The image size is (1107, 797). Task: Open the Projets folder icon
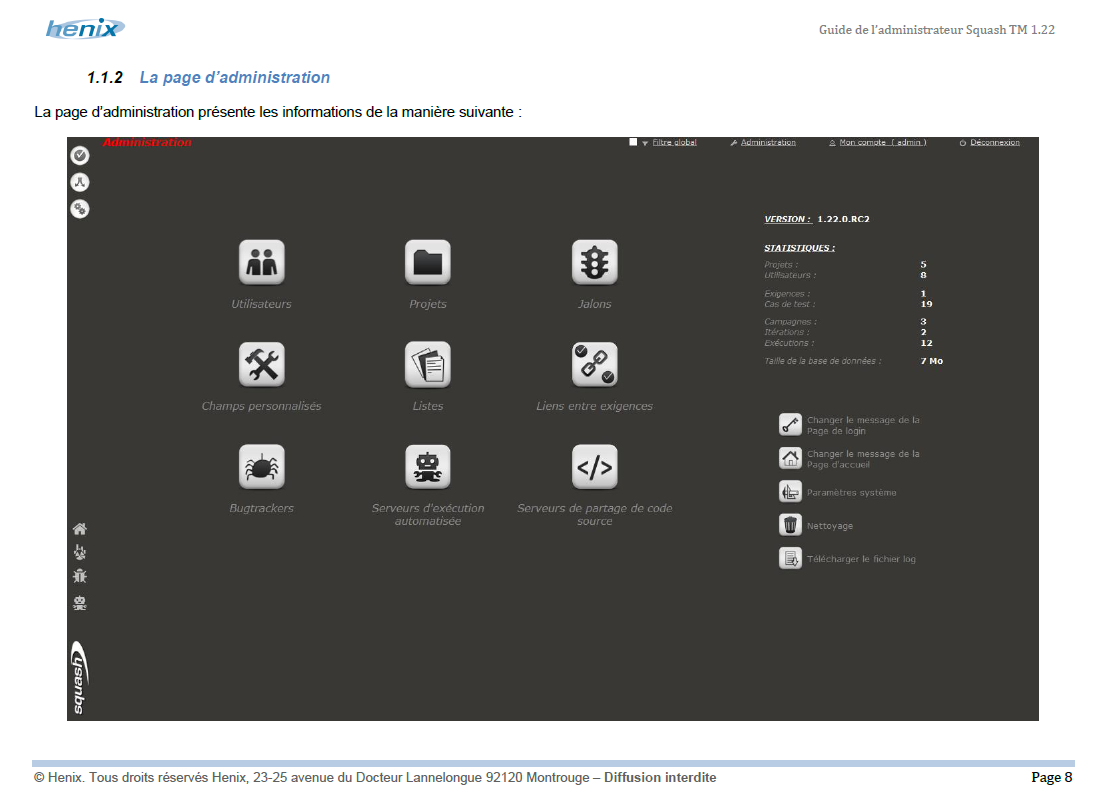(x=428, y=262)
